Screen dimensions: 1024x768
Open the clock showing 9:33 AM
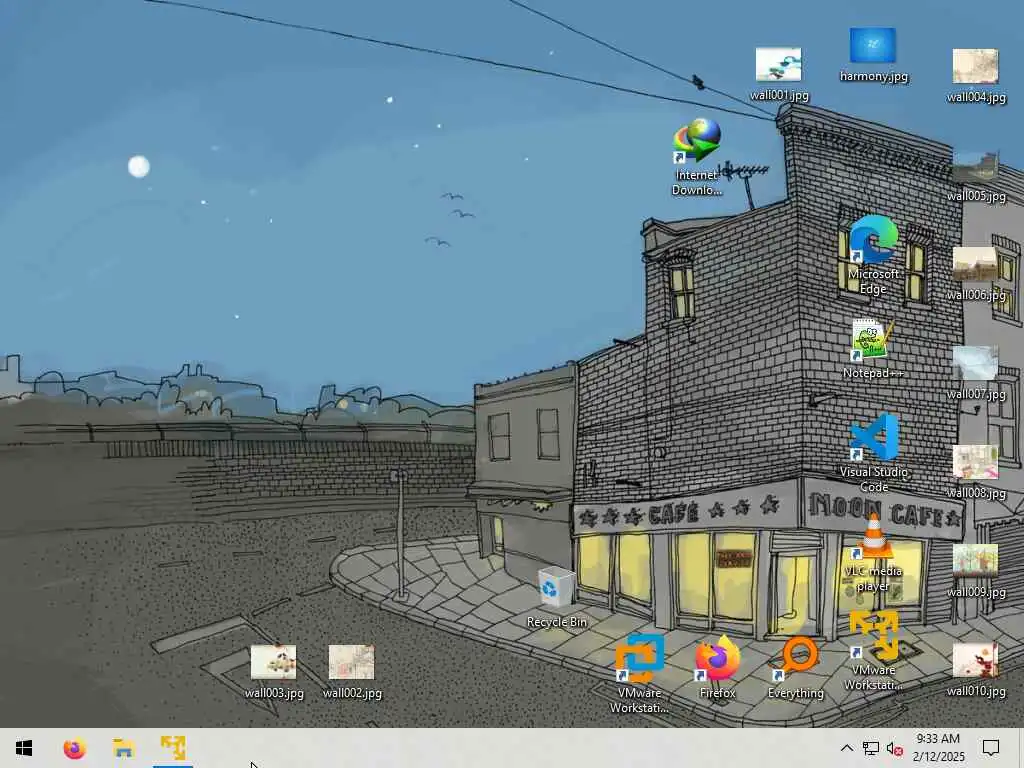tap(938, 748)
